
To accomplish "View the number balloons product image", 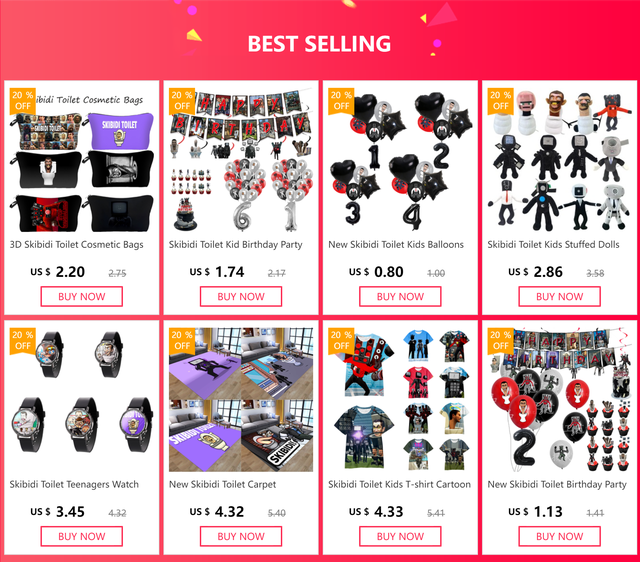I will point(400,160).
